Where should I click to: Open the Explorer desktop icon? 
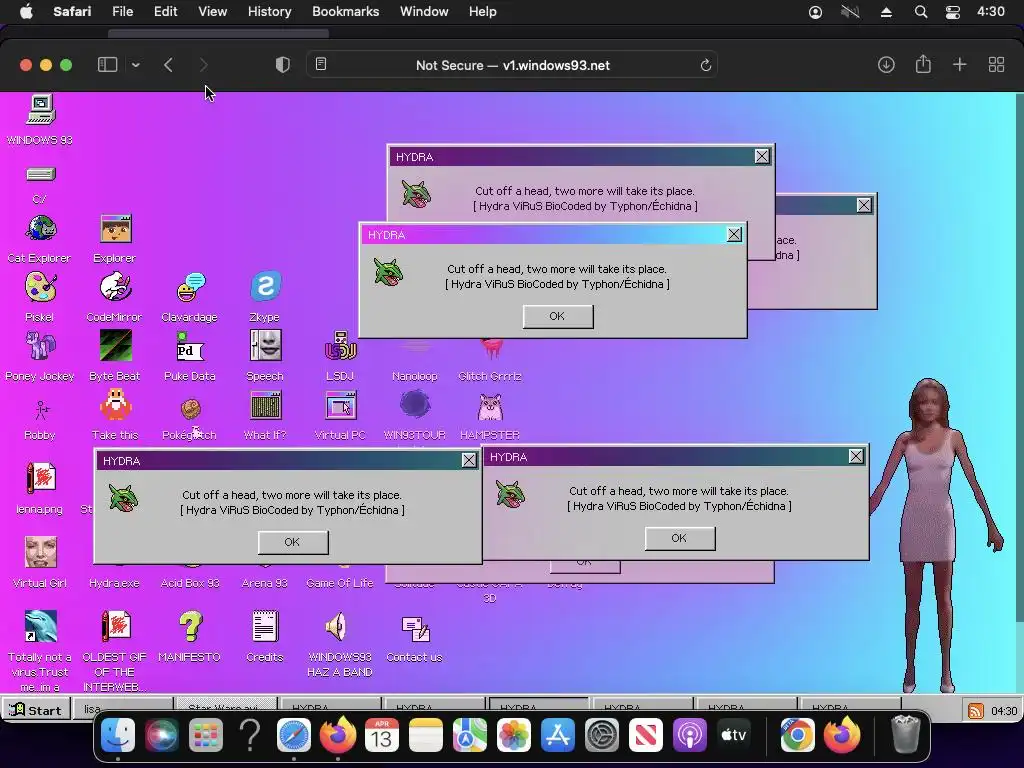[116, 229]
